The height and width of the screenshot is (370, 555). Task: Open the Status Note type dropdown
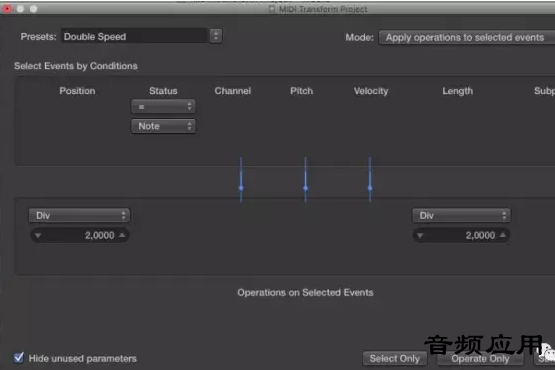(163, 126)
